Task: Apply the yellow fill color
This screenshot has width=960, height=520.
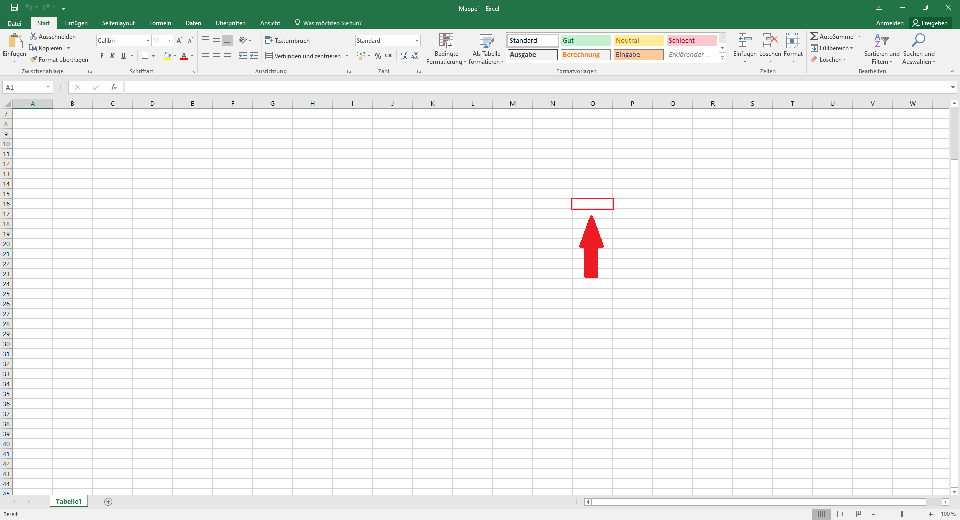Action: pos(167,56)
